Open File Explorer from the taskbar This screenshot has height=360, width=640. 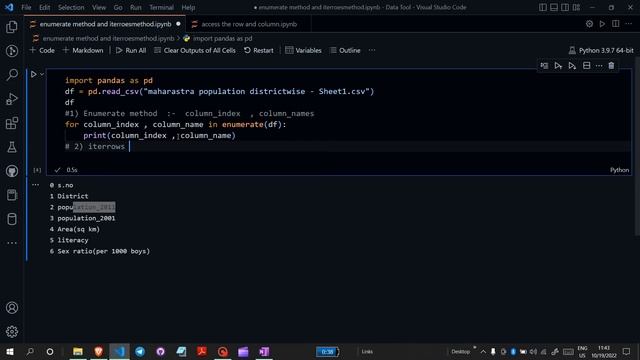[78, 351]
